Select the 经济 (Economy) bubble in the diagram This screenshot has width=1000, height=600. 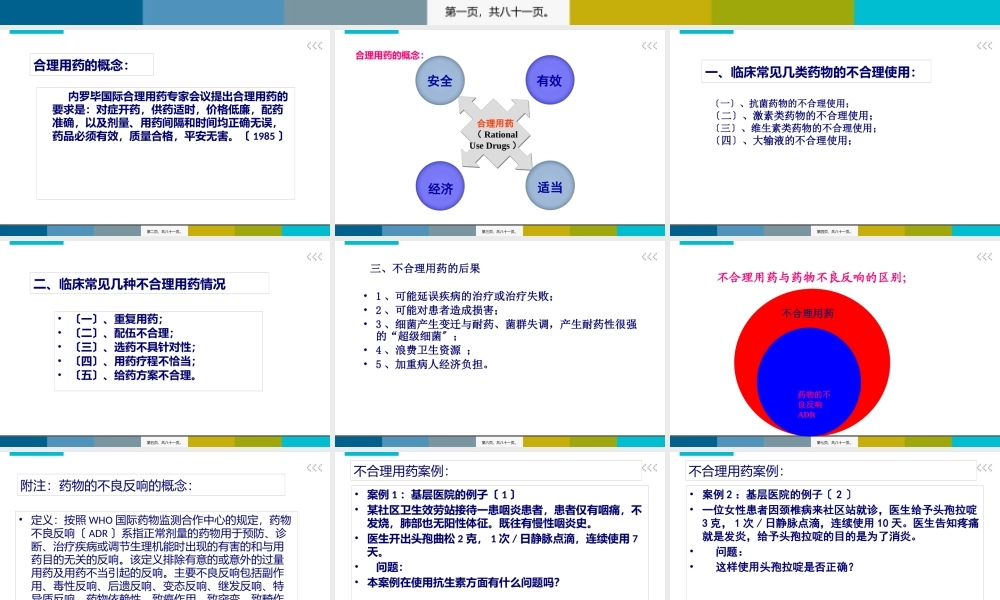(x=439, y=186)
